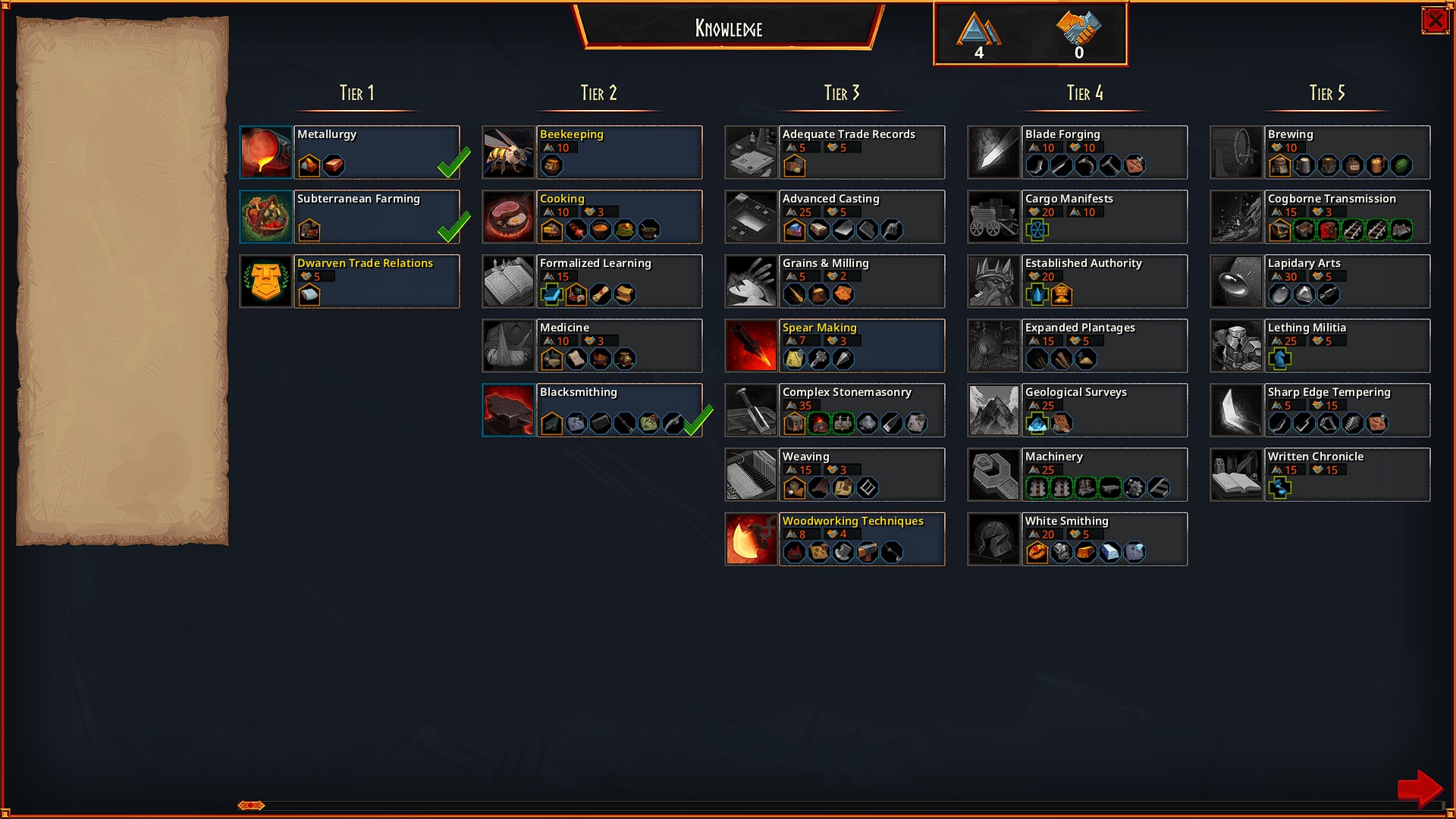Click the Blacksmithing completed checkmark
Viewport: 1456px width, 819px height.
click(698, 420)
